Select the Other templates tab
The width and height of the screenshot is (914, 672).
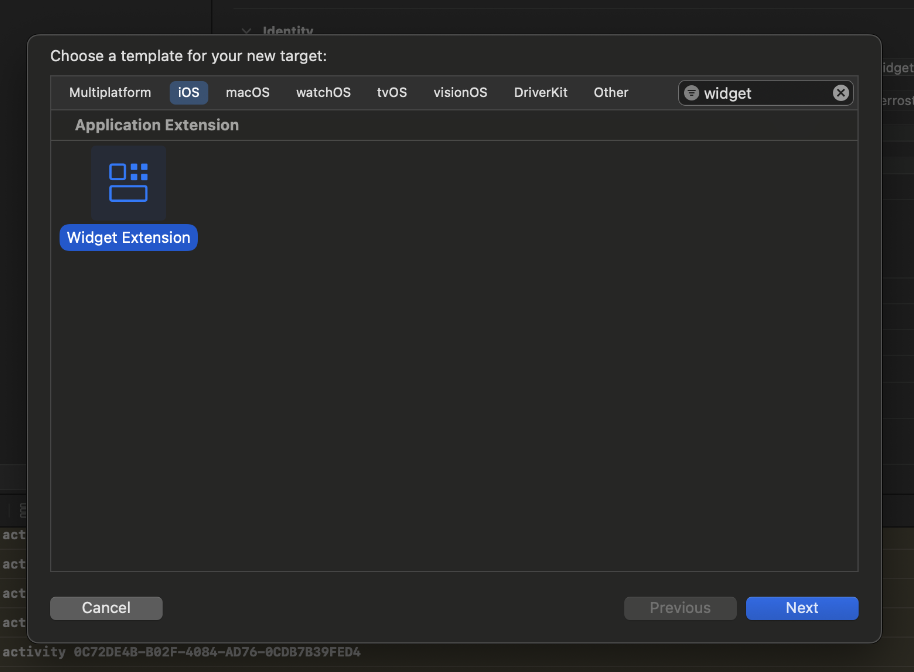[x=611, y=93]
